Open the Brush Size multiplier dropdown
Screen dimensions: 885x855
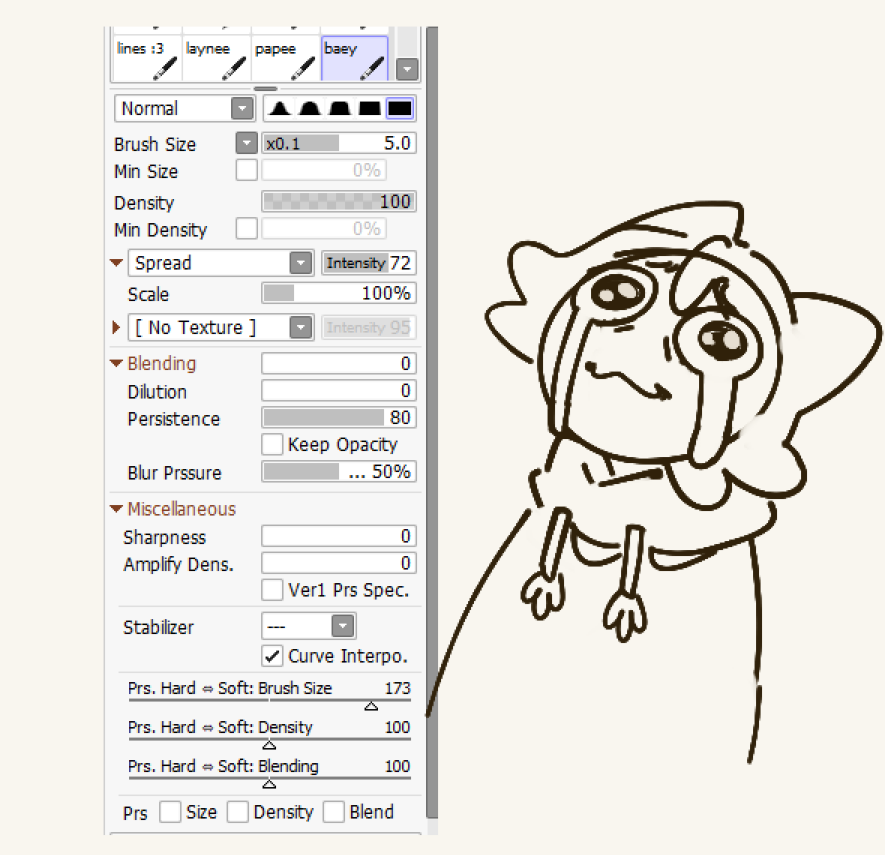coord(247,143)
